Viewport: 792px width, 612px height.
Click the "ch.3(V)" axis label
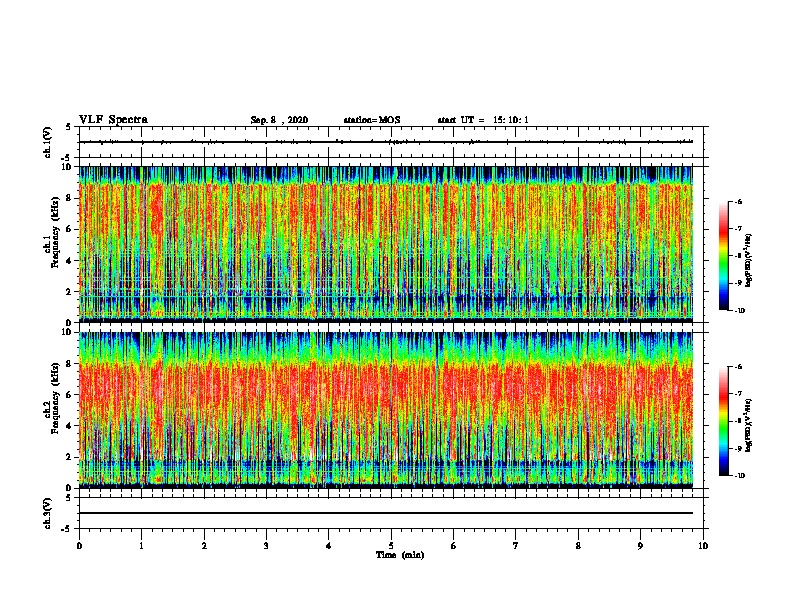[x=48, y=513]
